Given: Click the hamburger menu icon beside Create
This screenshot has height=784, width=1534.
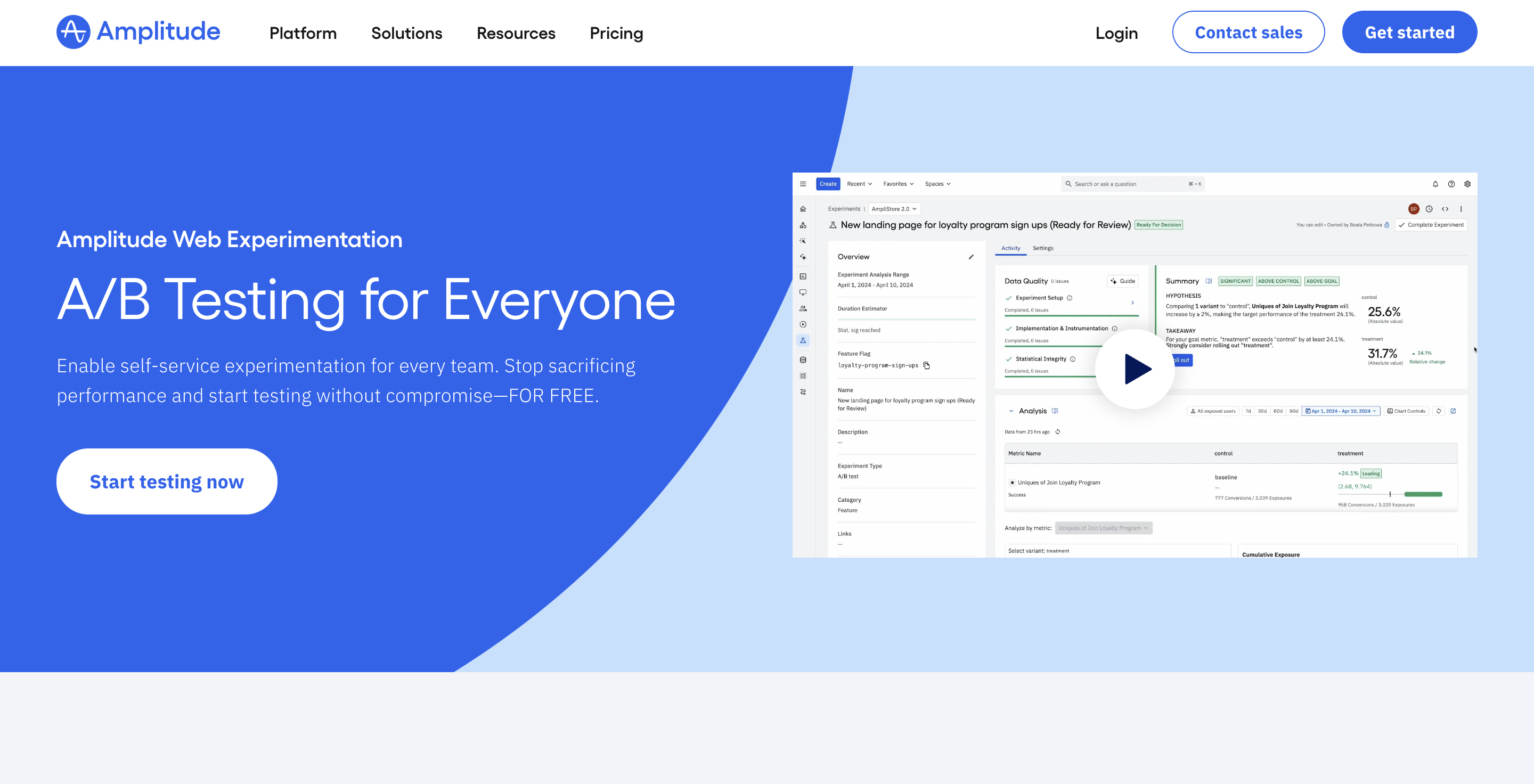Looking at the screenshot, I should (803, 184).
